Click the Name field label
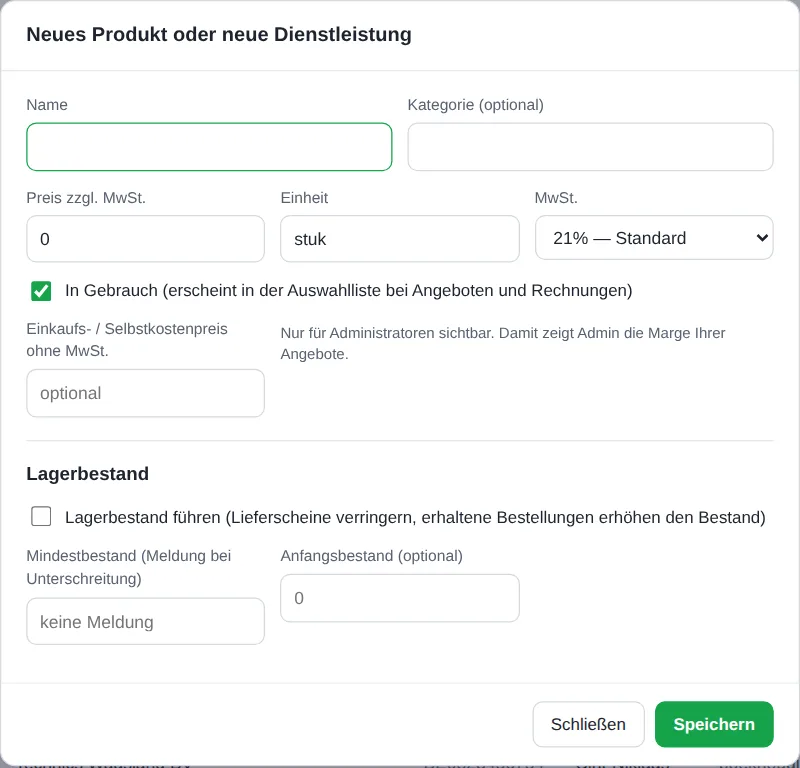800x768 pixels. coord(47,105)
